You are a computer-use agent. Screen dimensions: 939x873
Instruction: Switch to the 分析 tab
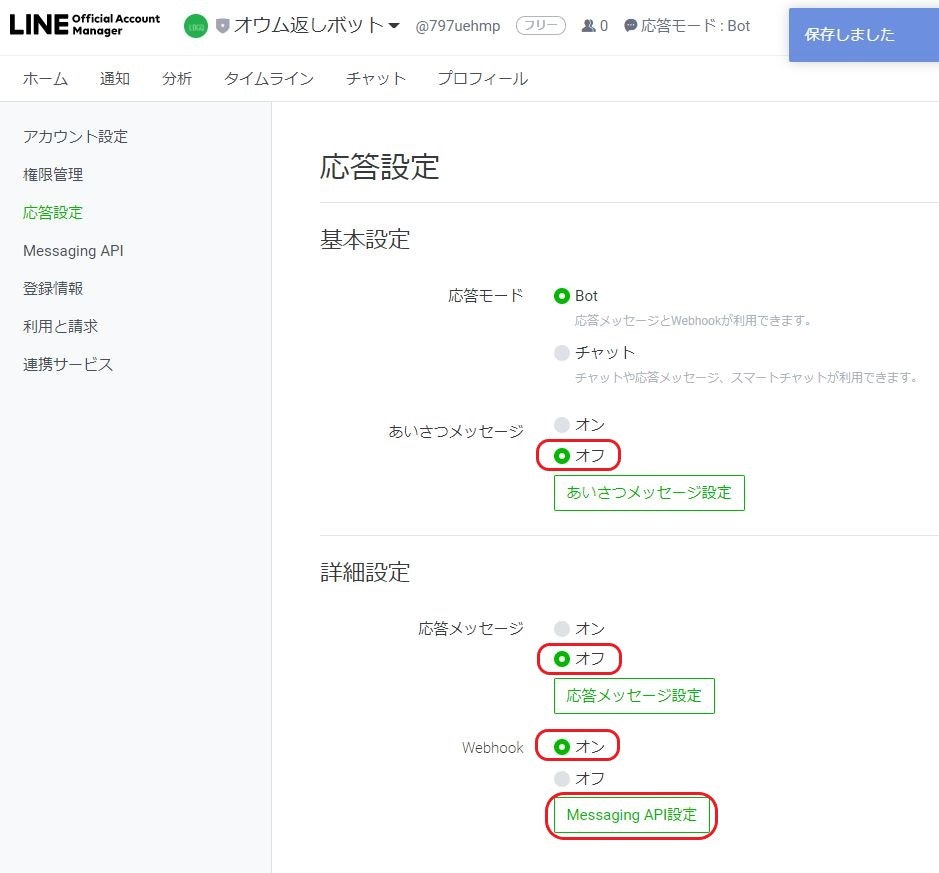click(177, 78)
